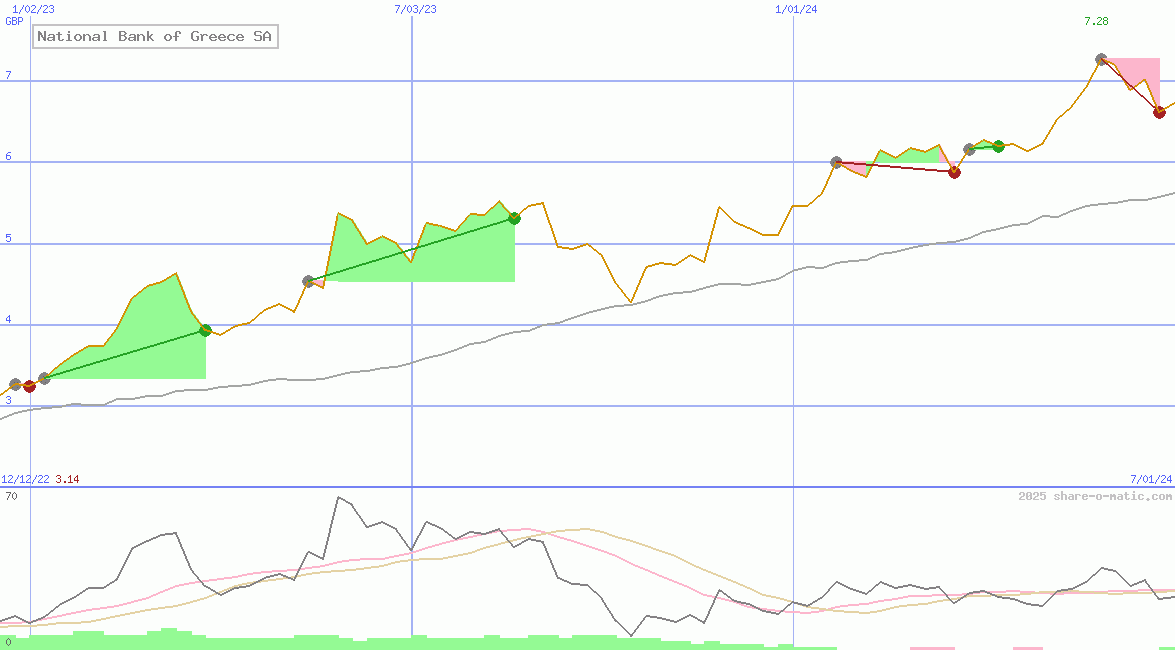This screenshot has width=1175, height=650.
Task: Select the first red marker near chart start
Action: tap(29, 386)
